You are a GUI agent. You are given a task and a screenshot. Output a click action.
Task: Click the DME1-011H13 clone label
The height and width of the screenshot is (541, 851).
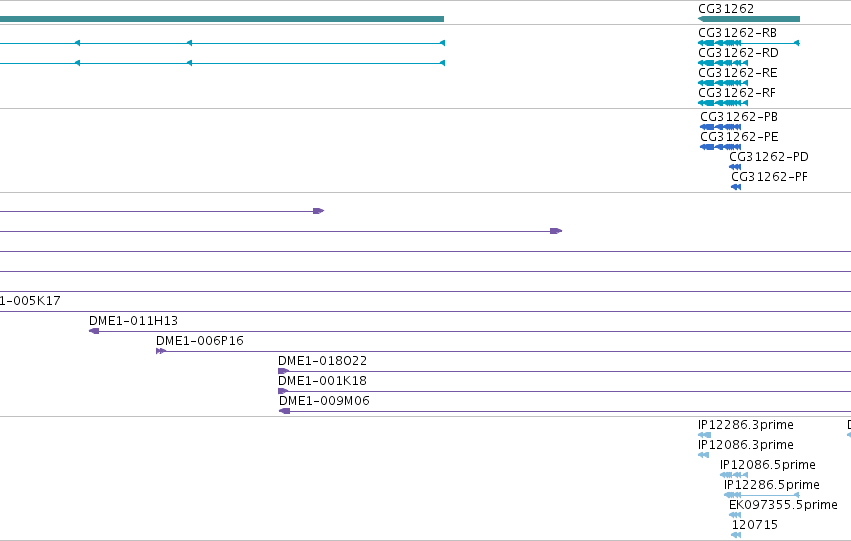pyautogui.click(x=134, y=321)
